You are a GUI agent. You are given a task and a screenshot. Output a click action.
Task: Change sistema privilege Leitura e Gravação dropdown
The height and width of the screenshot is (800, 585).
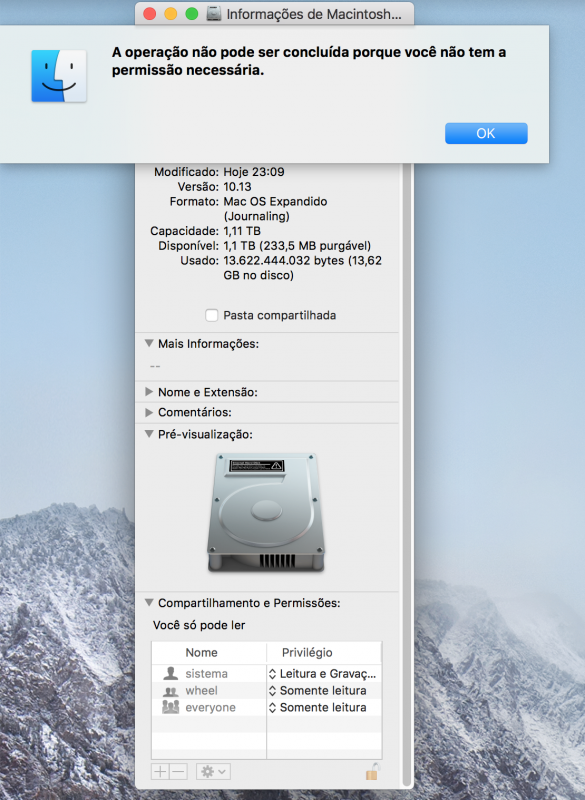point(323,673)
